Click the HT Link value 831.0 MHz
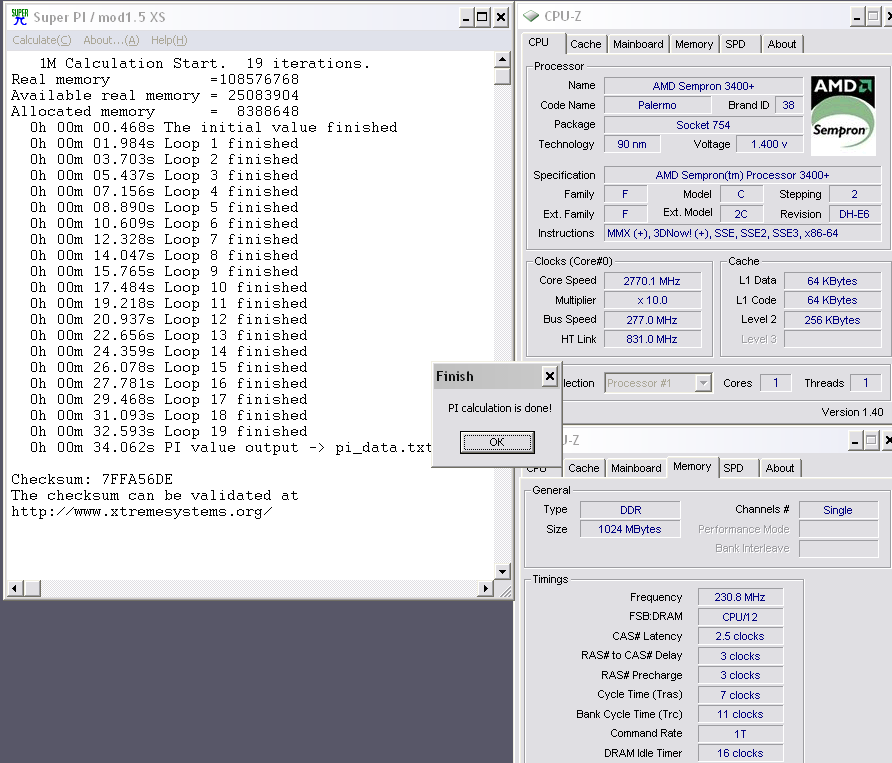Viewport: 892px width, 763px height. [x=652, y=339]
